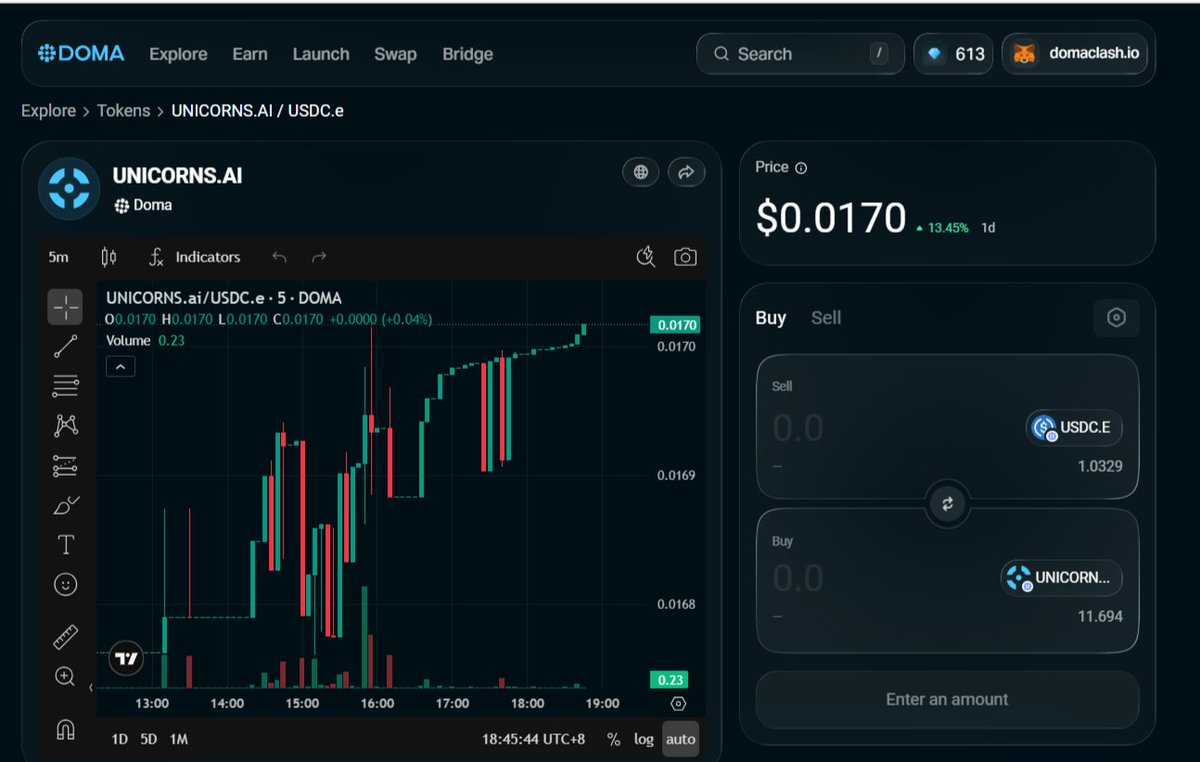Image resolution: width=1200 pixels, height=762 pixels.
Task: Collapse the chart legend with chevron
Action: pyautogui.click(x=120, y=367)
